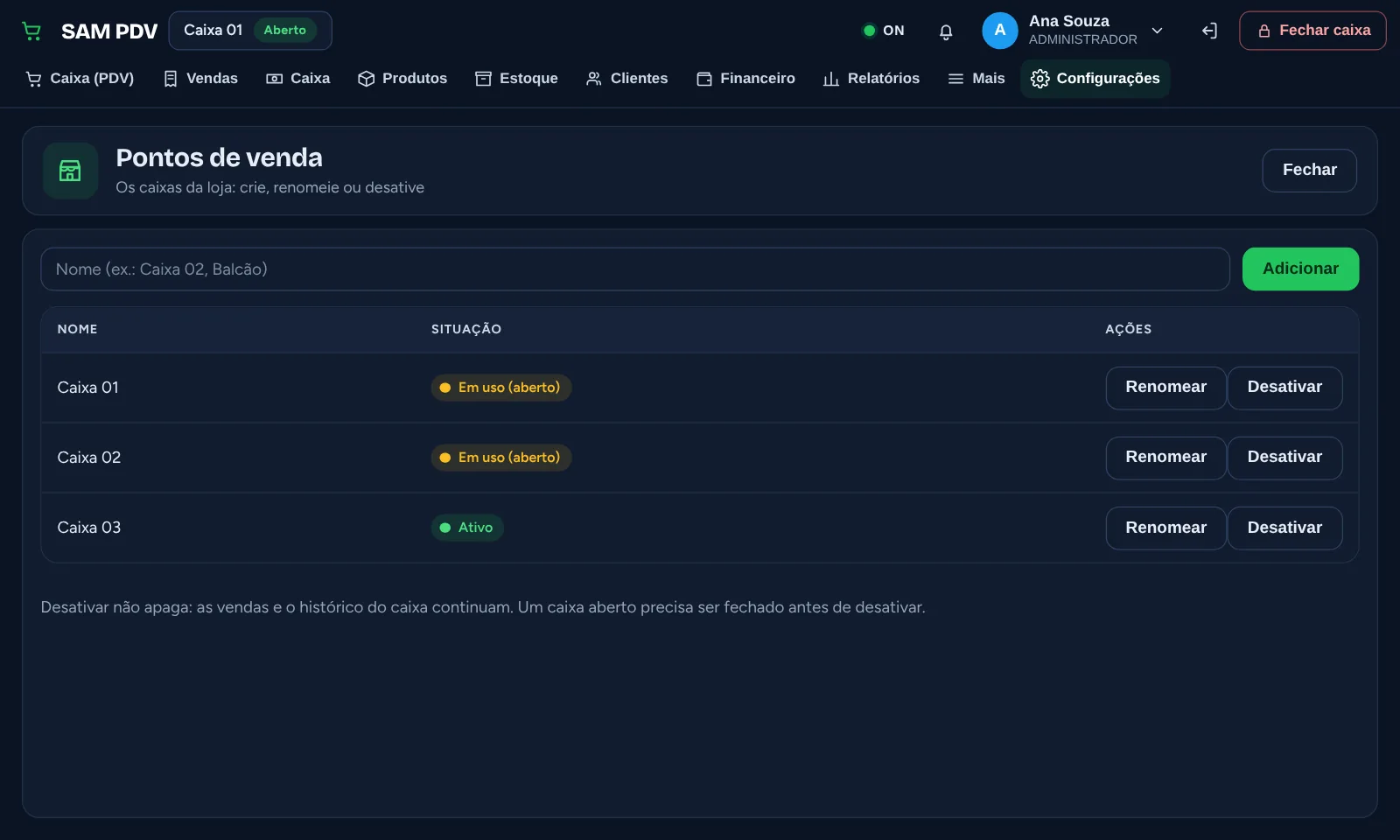The image size is (1400, 840).
Task: Deactivate Caixa 01
Action: click(x=1284, y=388)
